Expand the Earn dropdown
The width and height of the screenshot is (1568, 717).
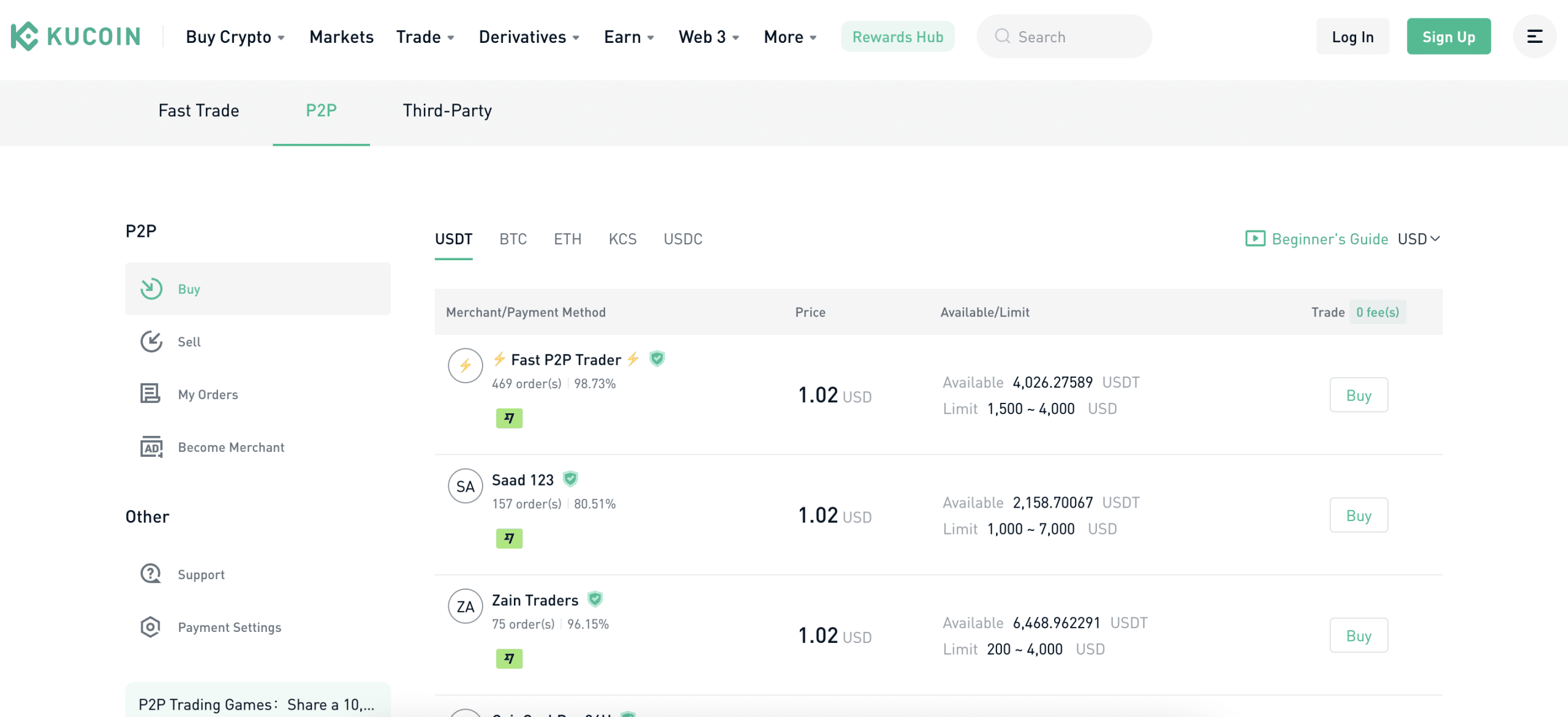(x=629, y=37)
